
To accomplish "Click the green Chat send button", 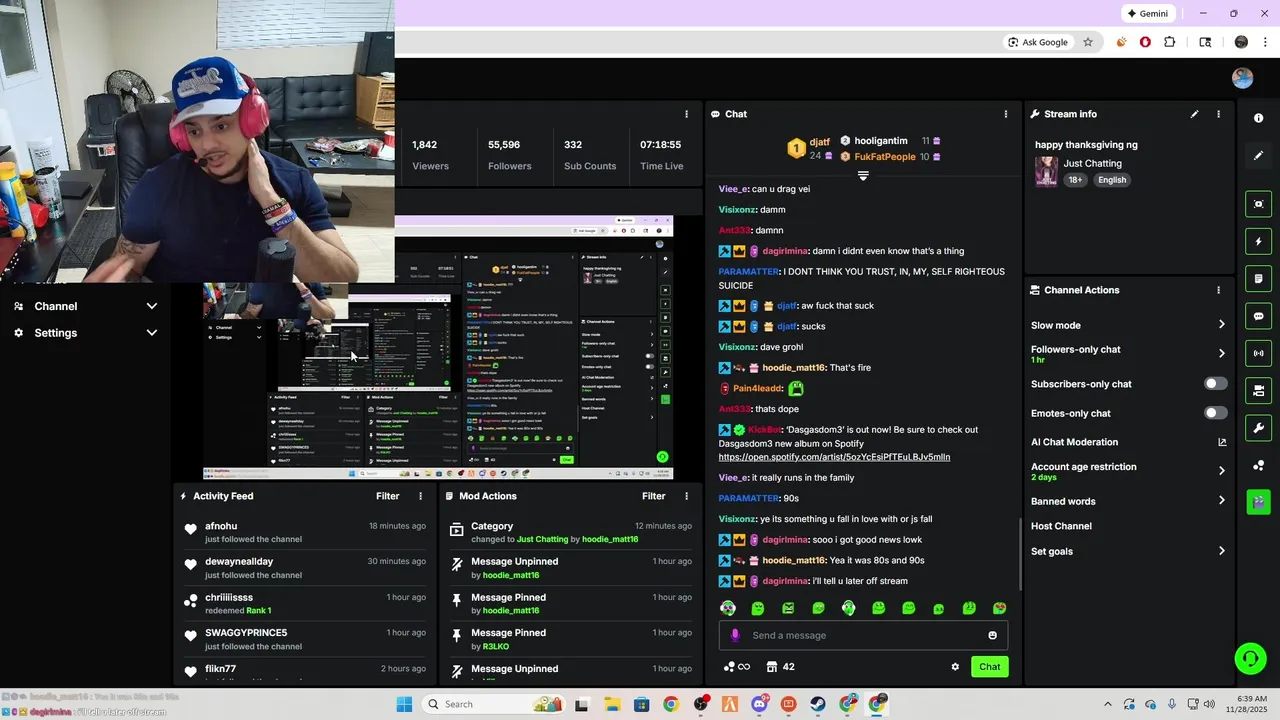I will click(989, 667).
